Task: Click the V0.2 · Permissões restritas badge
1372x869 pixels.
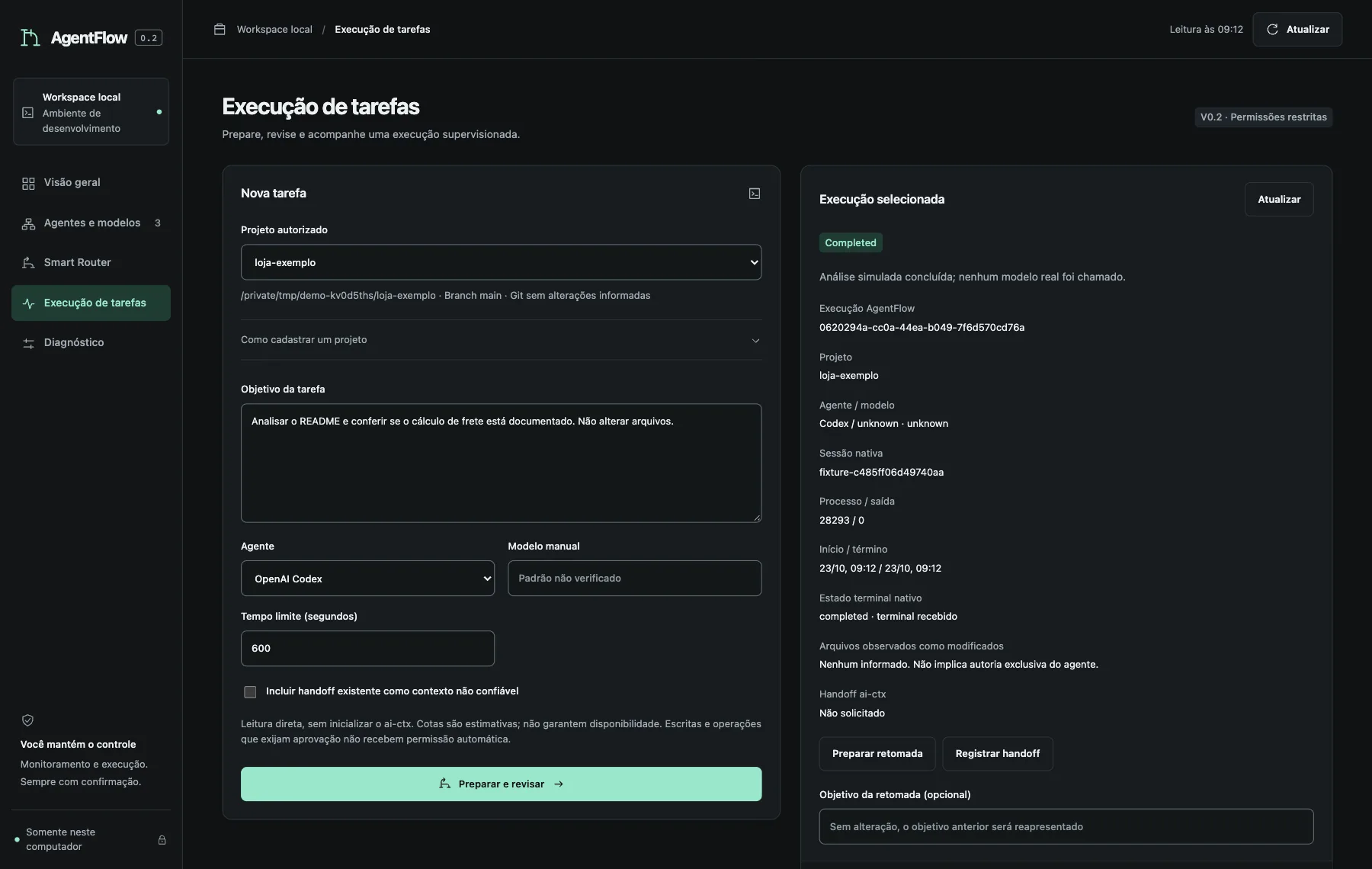Action: [1263, 117]
